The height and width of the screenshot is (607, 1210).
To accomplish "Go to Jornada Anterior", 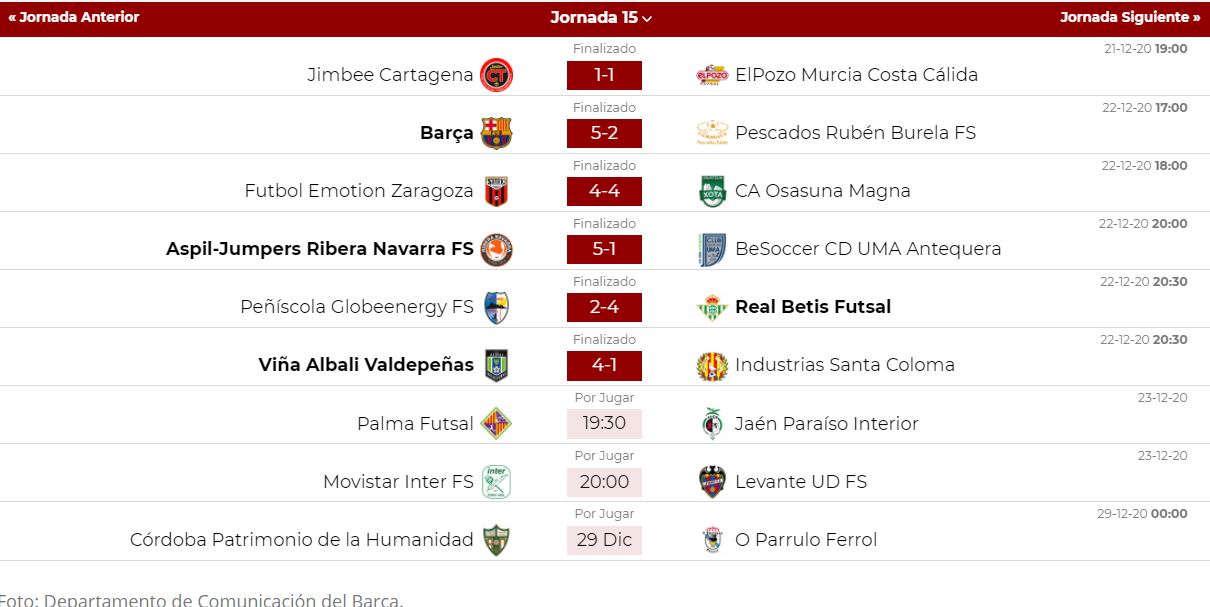I will [x=74, y=18].
